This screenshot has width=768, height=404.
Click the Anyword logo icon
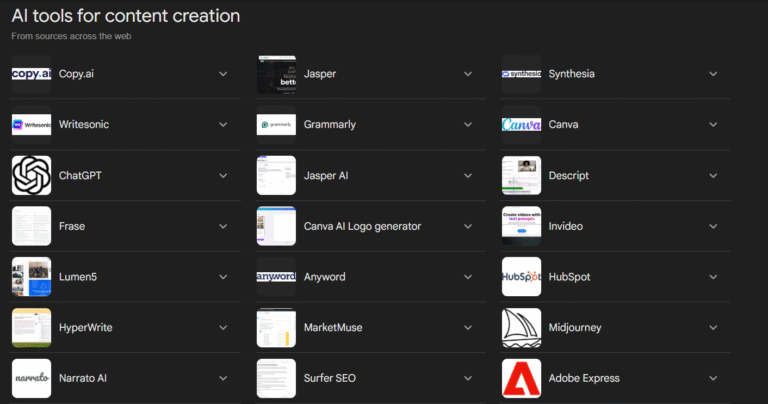click(276, 277)
